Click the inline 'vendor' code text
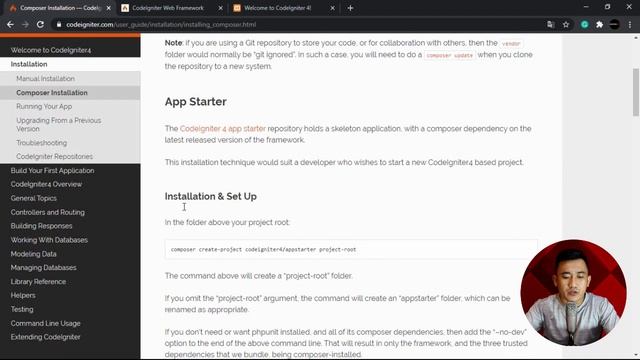Screen dimensions: 640x360 [511, 43]
